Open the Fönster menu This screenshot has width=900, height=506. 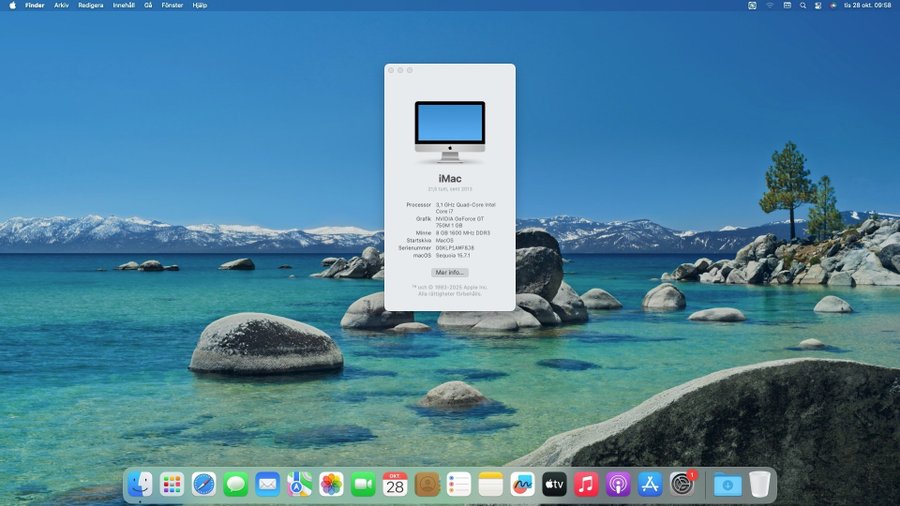(172, 5)
